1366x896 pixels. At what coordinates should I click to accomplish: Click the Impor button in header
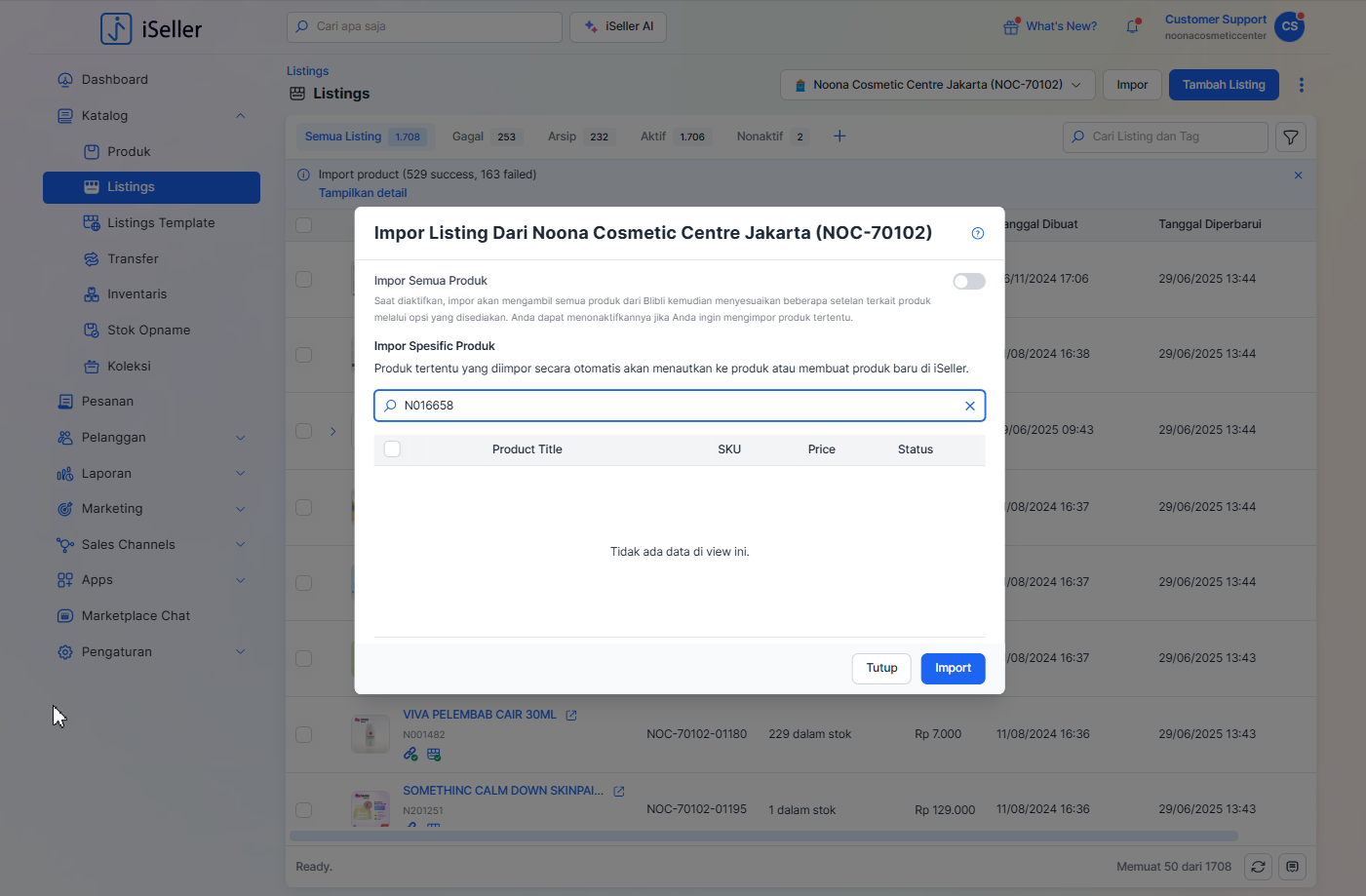point(1132,85)
